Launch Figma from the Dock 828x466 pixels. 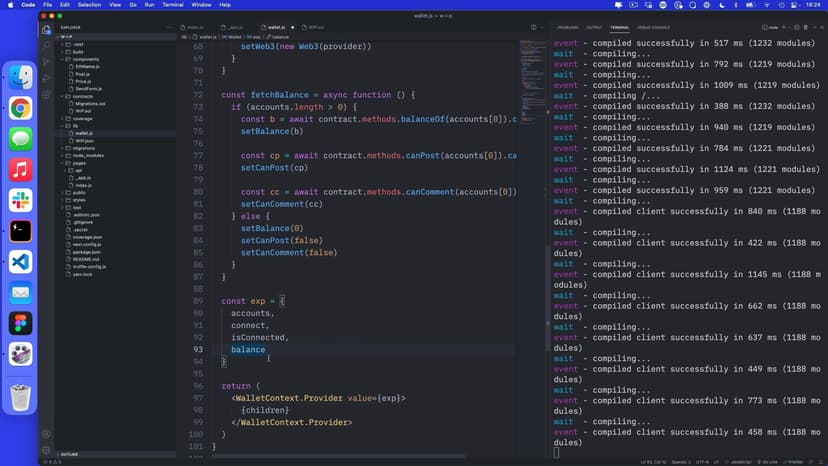(x=20, y=323)
